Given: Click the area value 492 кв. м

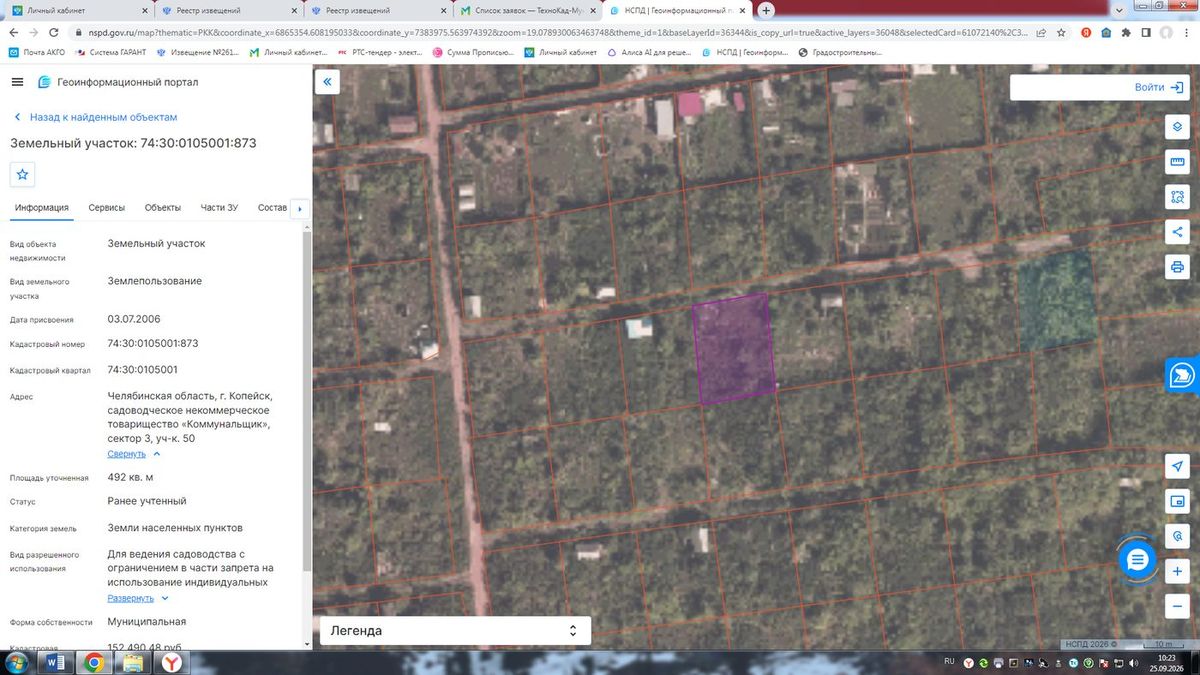Looking at the screenshot, I should (x=130, y=477).
